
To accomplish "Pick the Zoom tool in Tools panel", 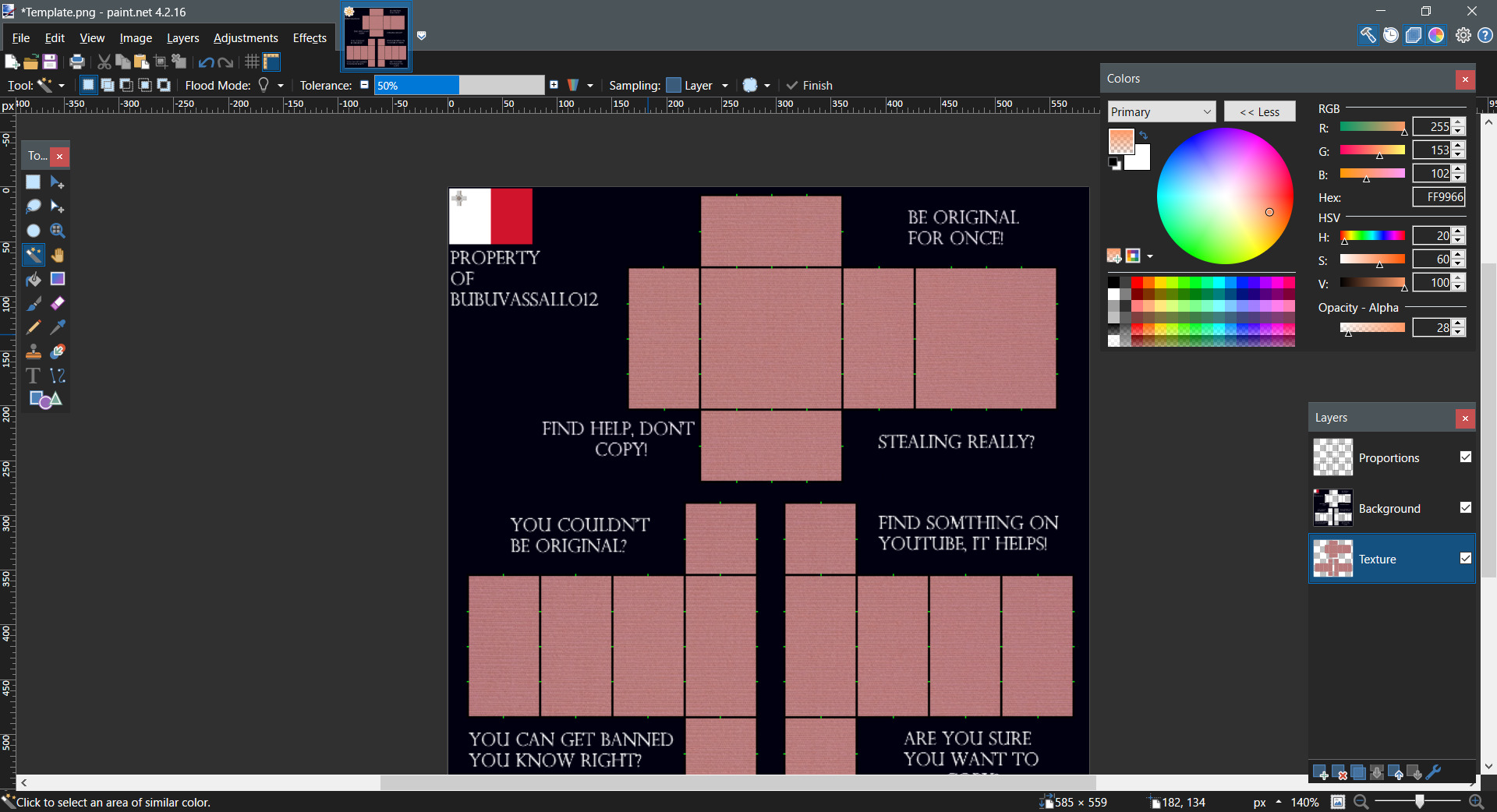I will pyautogui.click(x=58, y=231).
